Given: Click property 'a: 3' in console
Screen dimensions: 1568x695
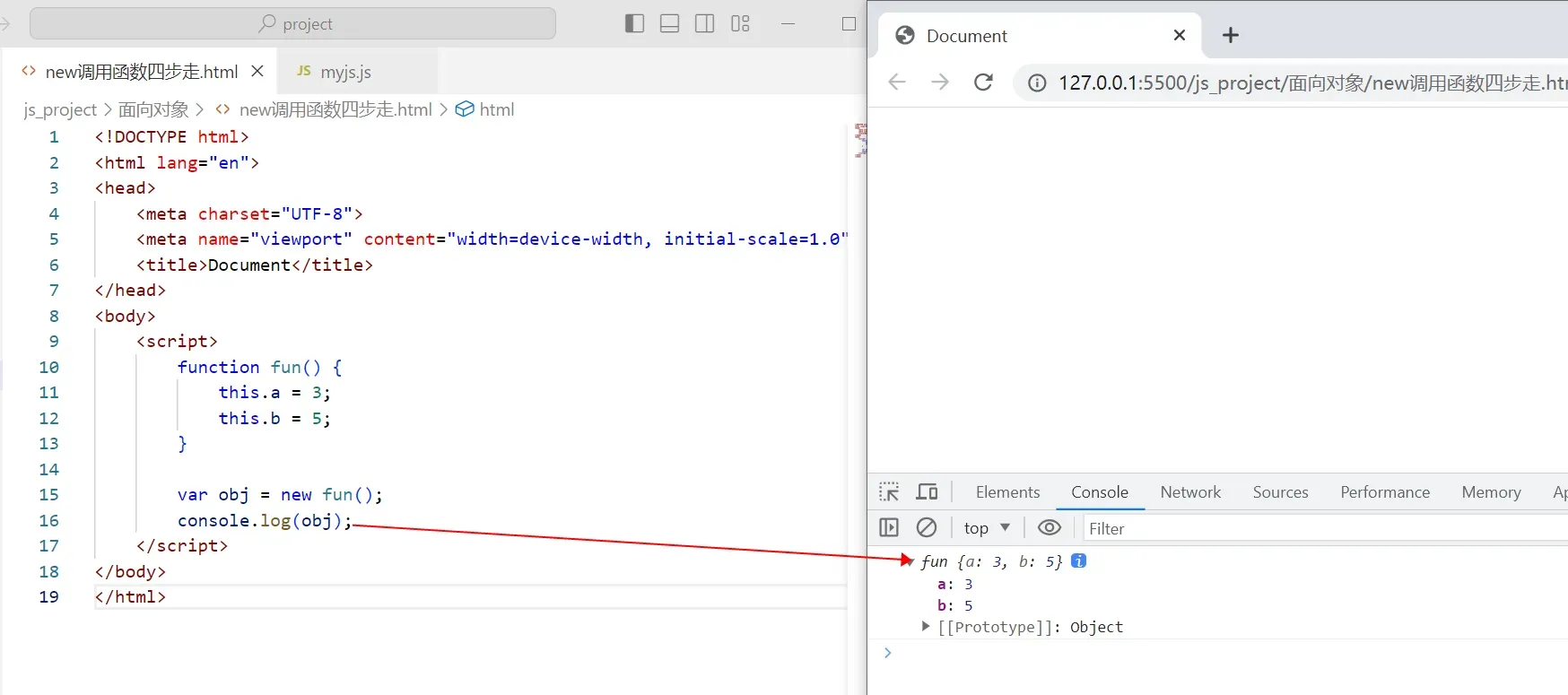Looking at the screenshot, I should pyautogui.click(x=955, y=584).
